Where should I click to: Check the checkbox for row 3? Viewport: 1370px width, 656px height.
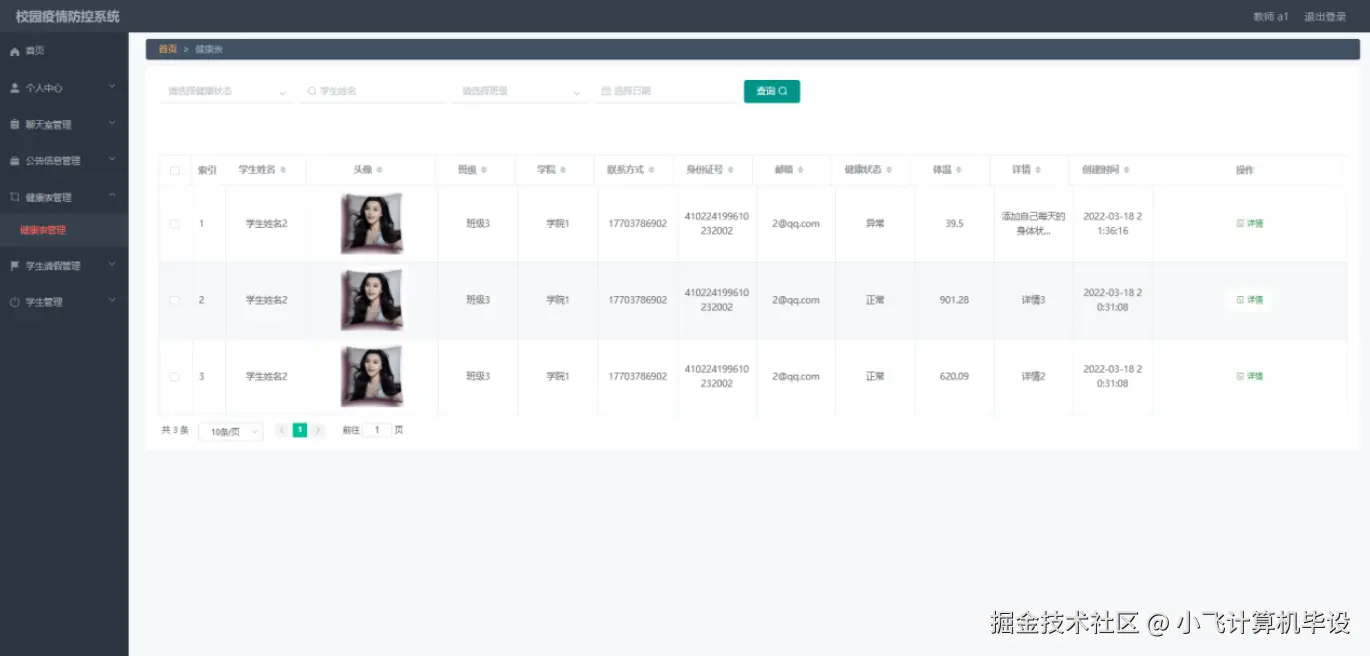175,377
